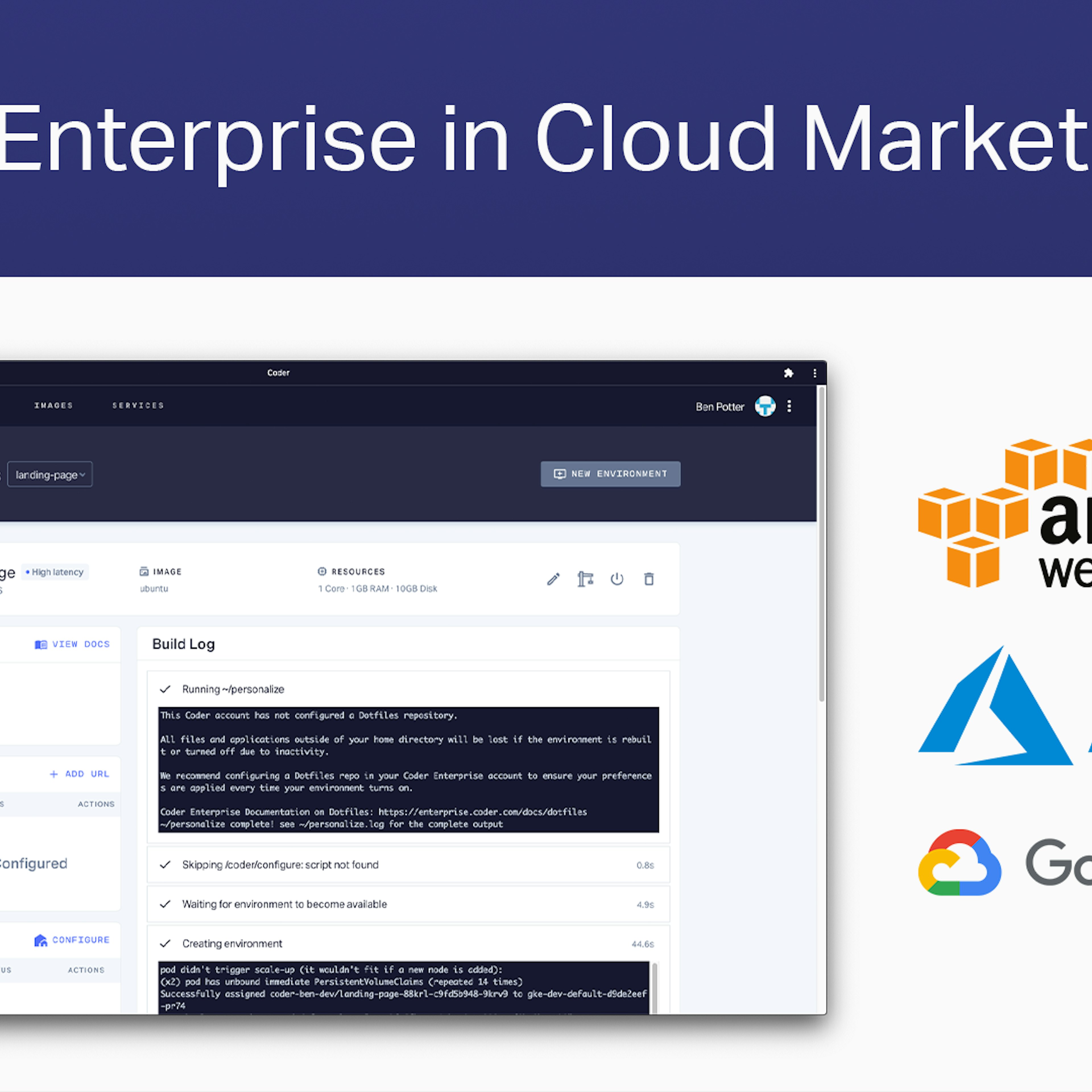The width and height of the screenshot is (1092, 1092).
Task: Click the checkmark beside Running ~/personalize
Action: [165, 690]
